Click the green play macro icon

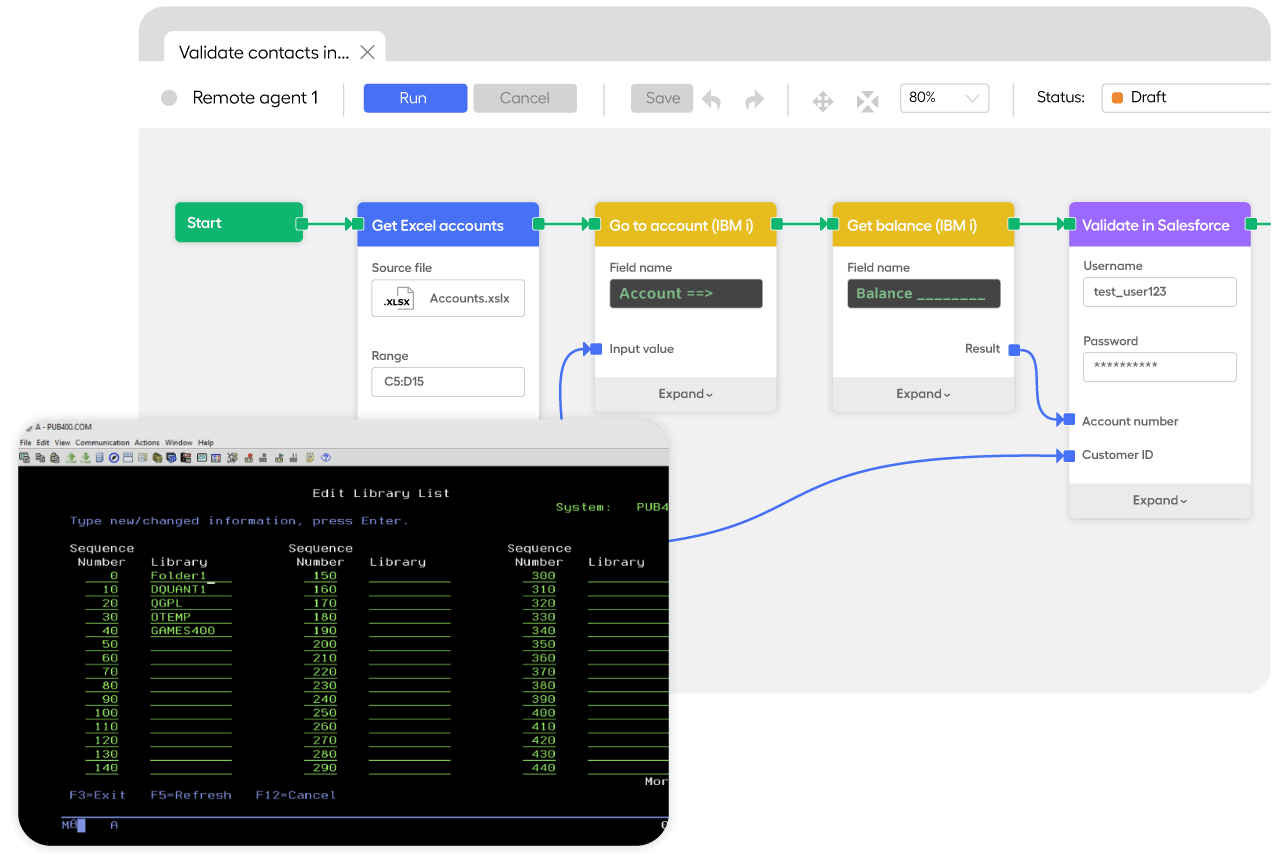(279, 458)
